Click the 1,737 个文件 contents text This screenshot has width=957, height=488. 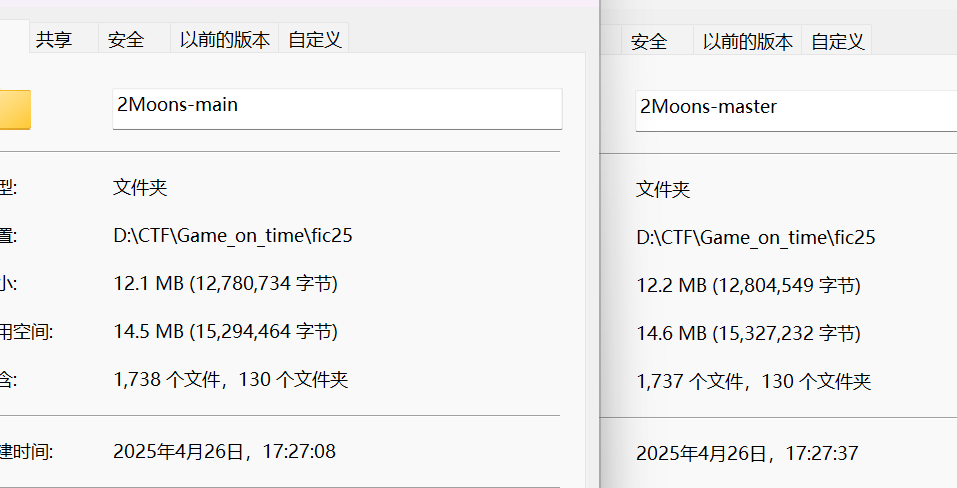(x=754, y=381)
